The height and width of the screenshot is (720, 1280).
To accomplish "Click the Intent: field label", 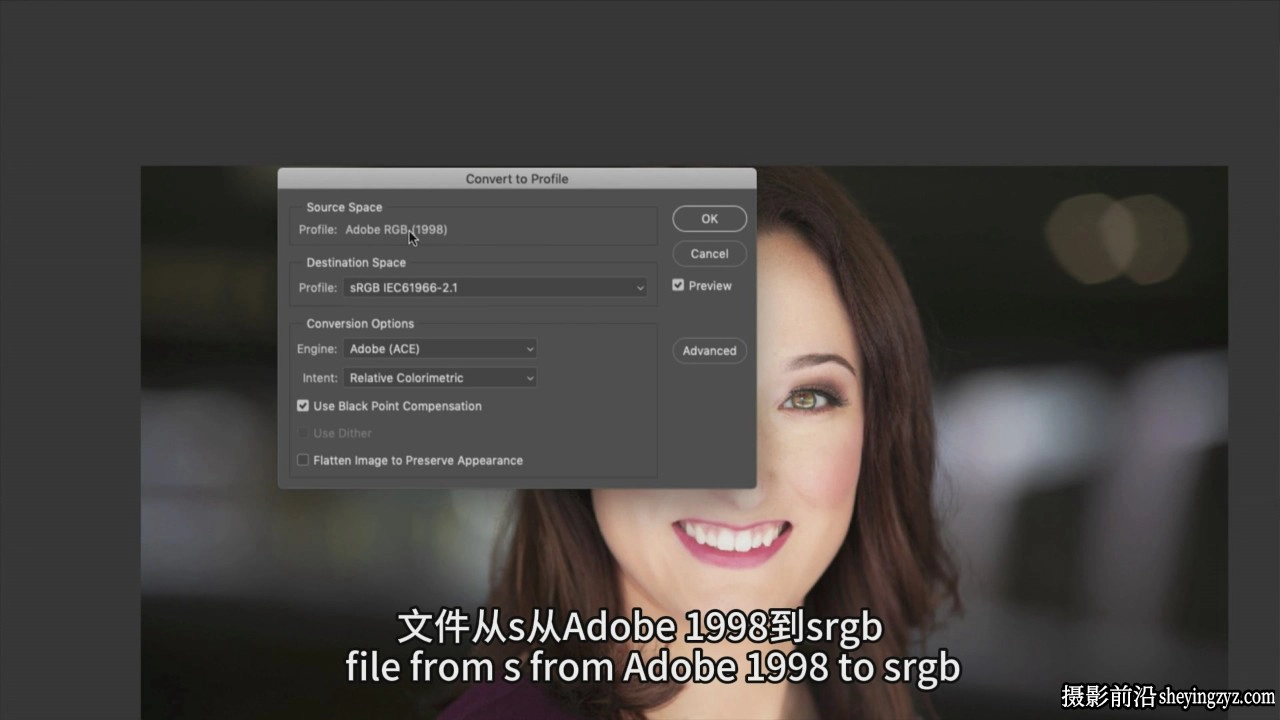I will [320, 378].
